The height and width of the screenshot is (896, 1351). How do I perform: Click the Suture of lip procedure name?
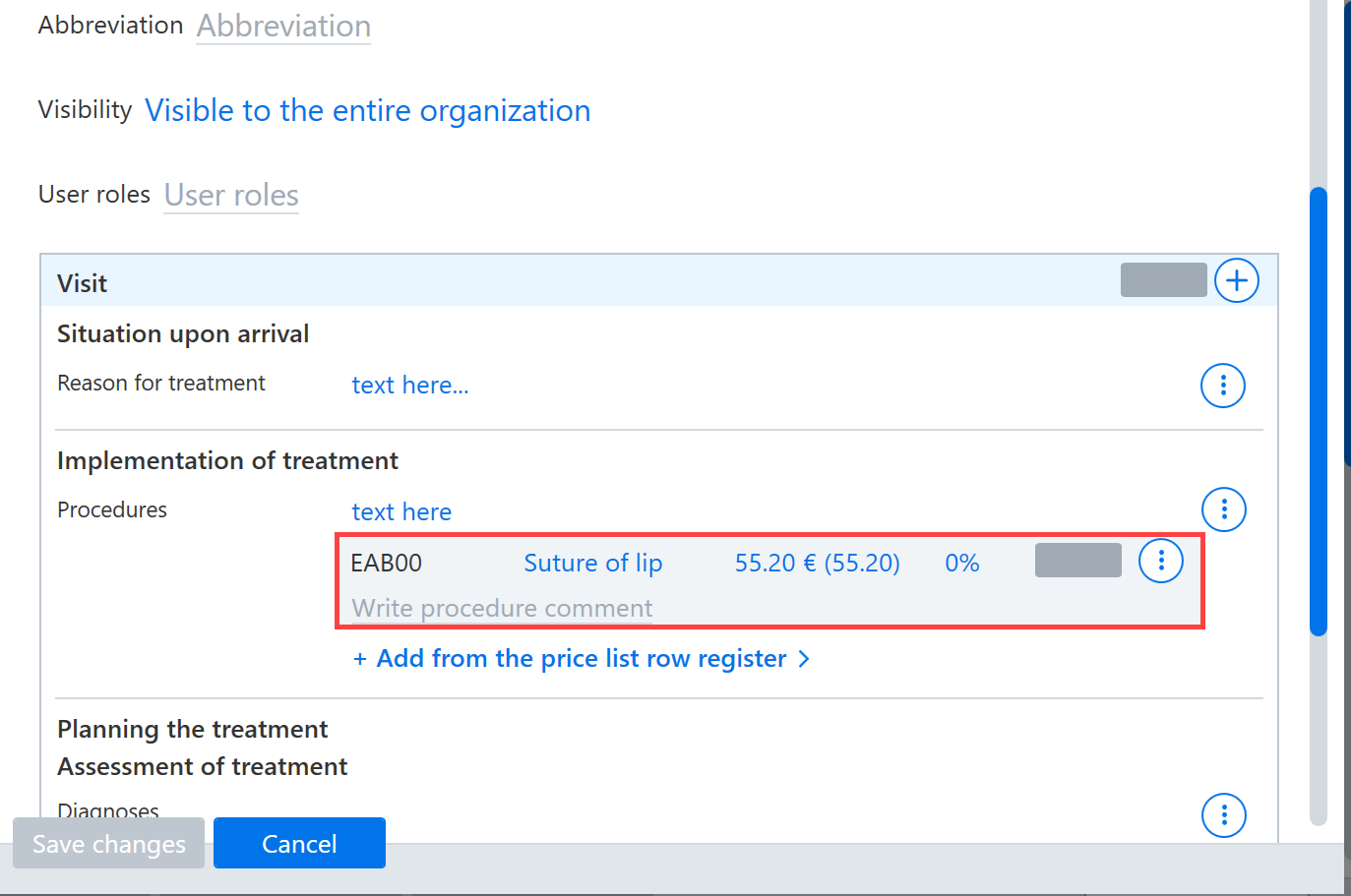[x=593, y=564]
